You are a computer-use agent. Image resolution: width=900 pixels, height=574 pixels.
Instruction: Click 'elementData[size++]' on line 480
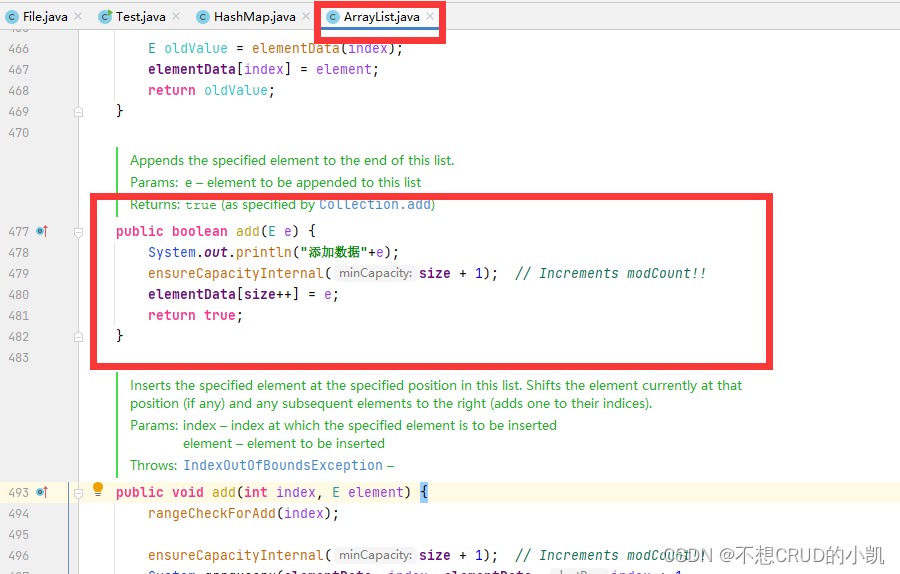coord(224,294)
